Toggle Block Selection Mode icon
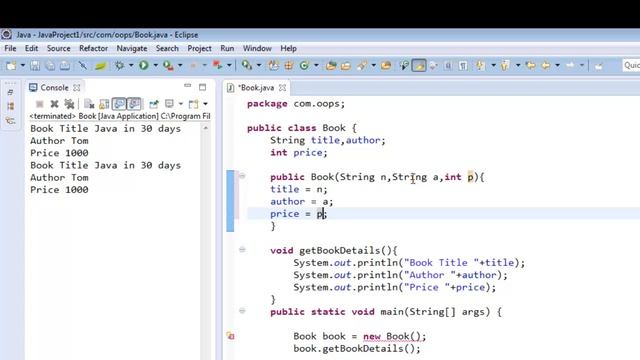Image resolution: width=640 pixels, height=360 pixels. 448,65
